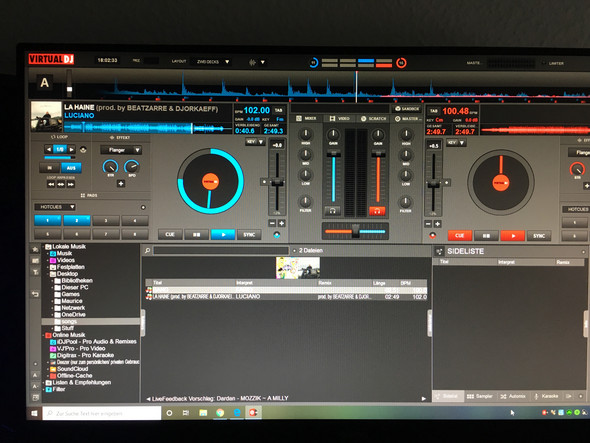This screenshot has width=590, height=443.
Task: Expand the Listen & Empfehlungen node
Action: click(x=44, y=382)
